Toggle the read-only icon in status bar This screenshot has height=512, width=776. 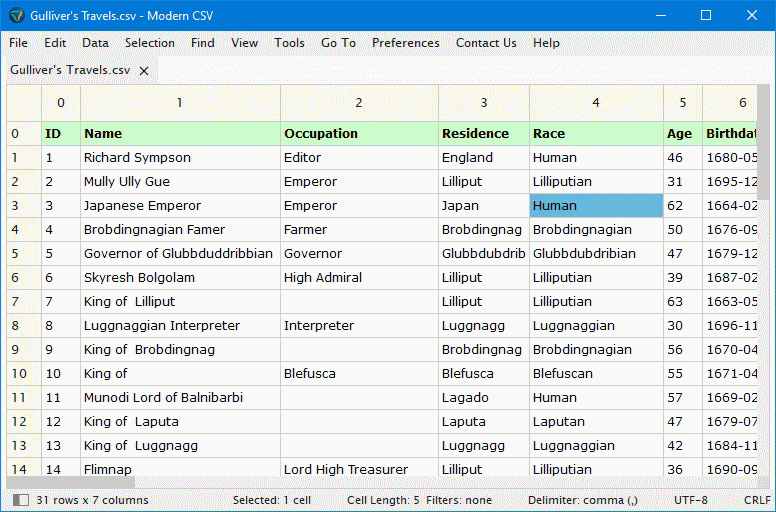pyautogui.click(x=20, y=500)
